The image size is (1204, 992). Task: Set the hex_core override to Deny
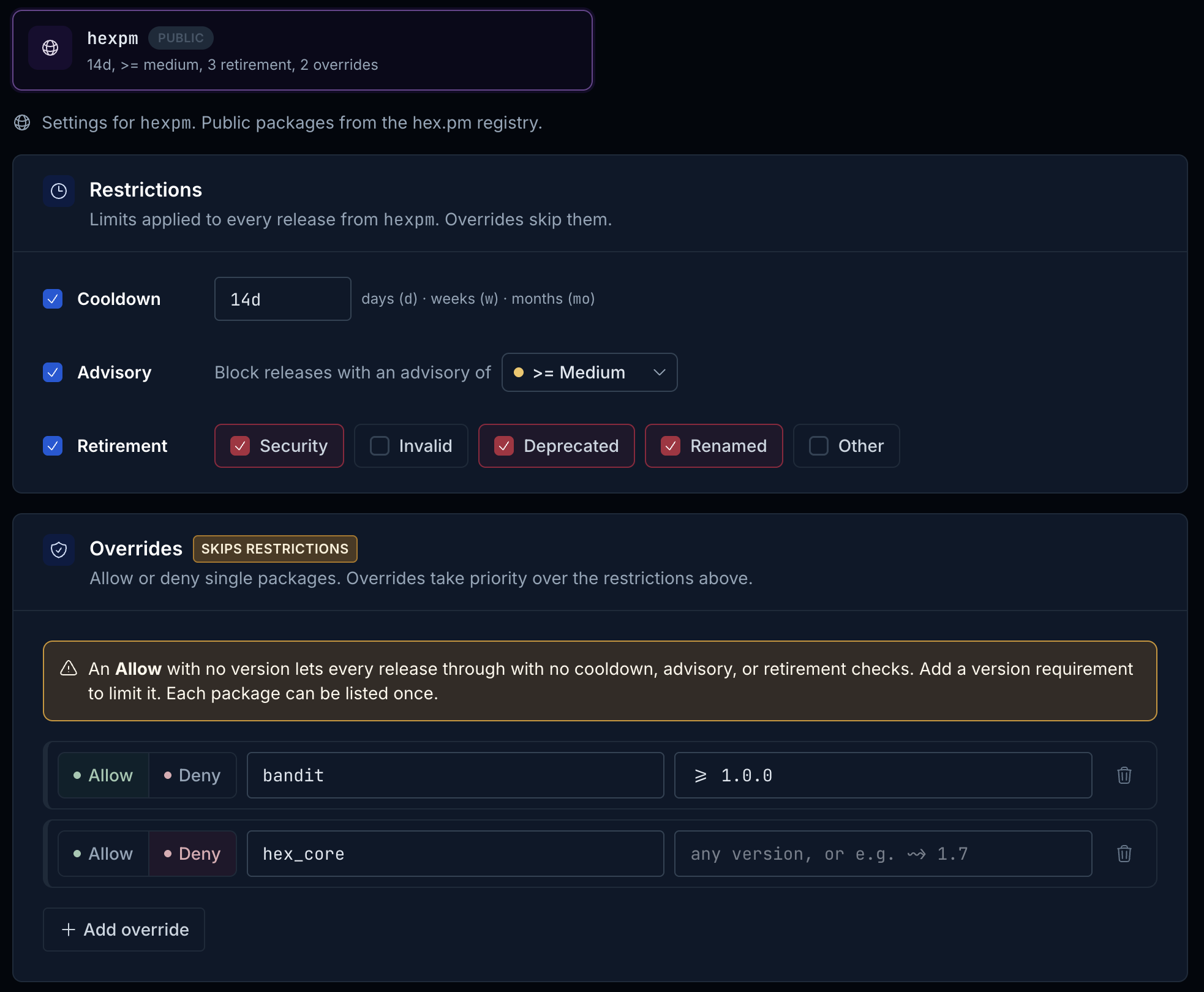(192, 854)
